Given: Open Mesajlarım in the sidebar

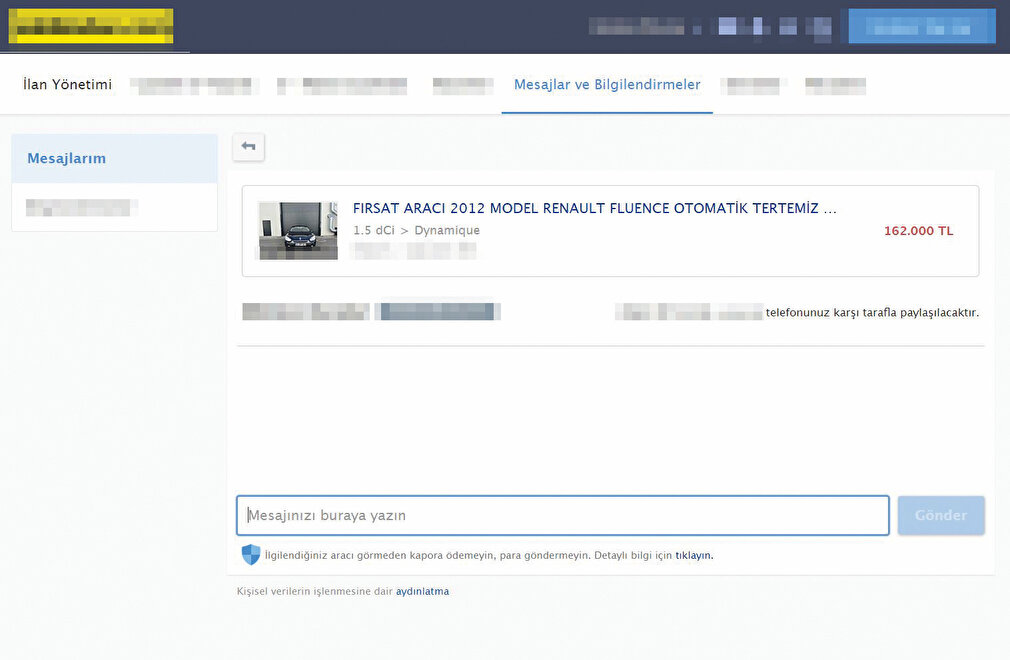Looking at the screenshot, I should [67, 158].
